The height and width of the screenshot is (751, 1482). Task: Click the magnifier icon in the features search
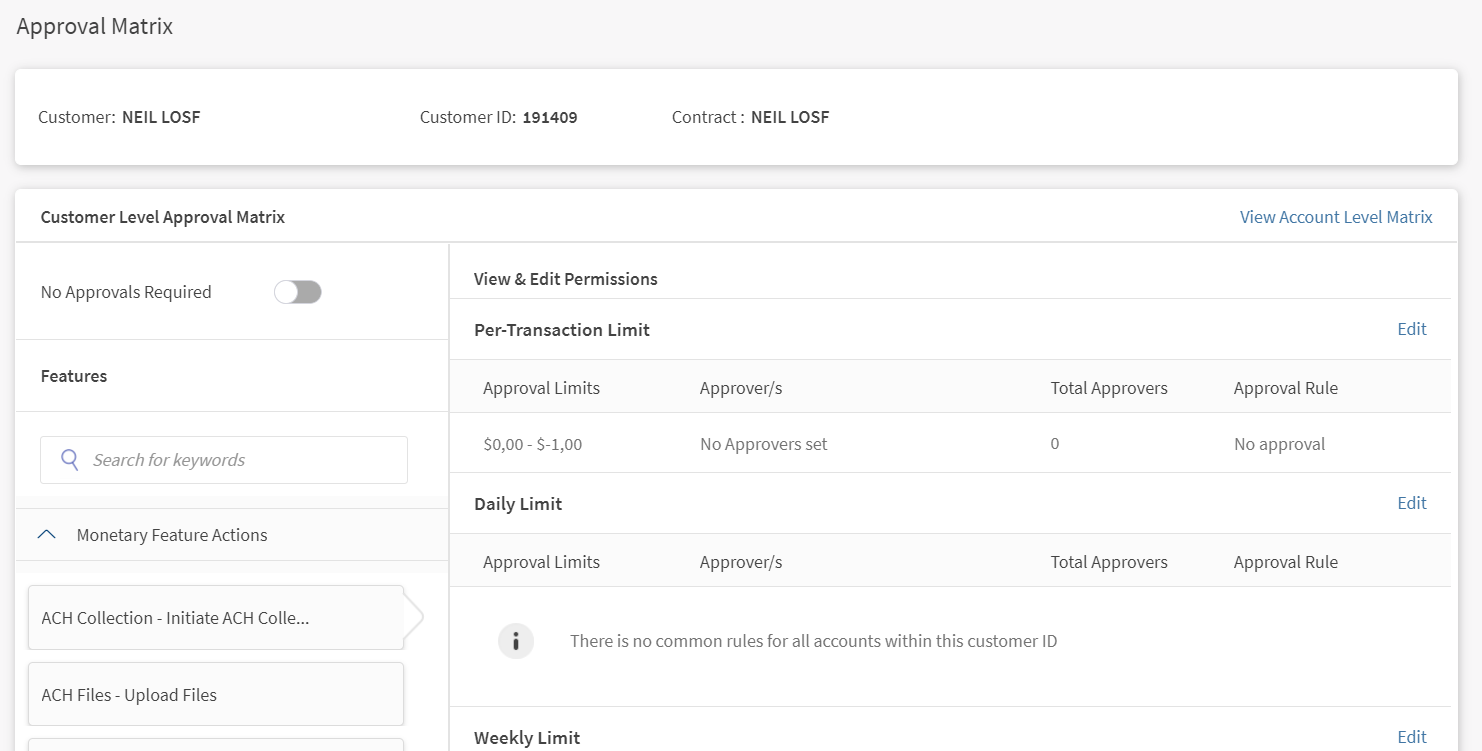tap(69, 460)
